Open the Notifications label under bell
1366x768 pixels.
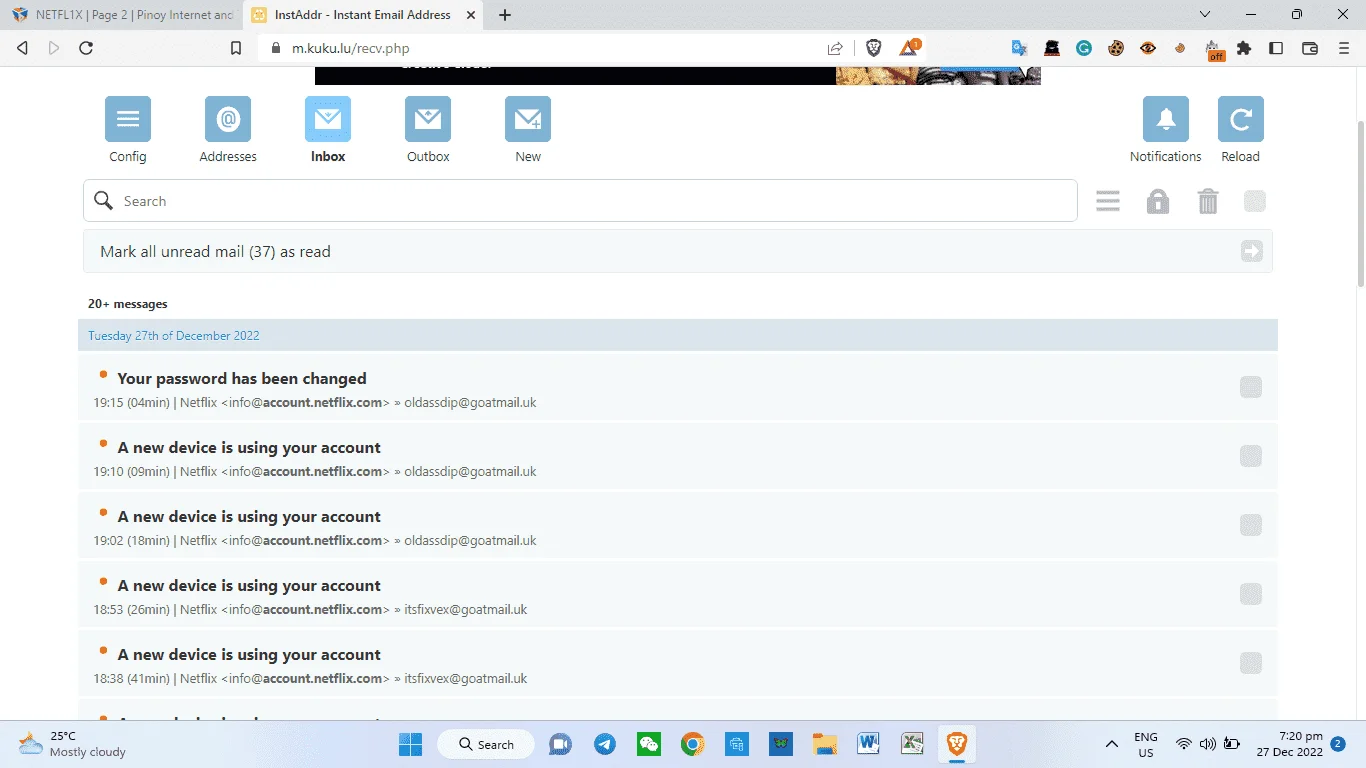tap(1166, 157)
